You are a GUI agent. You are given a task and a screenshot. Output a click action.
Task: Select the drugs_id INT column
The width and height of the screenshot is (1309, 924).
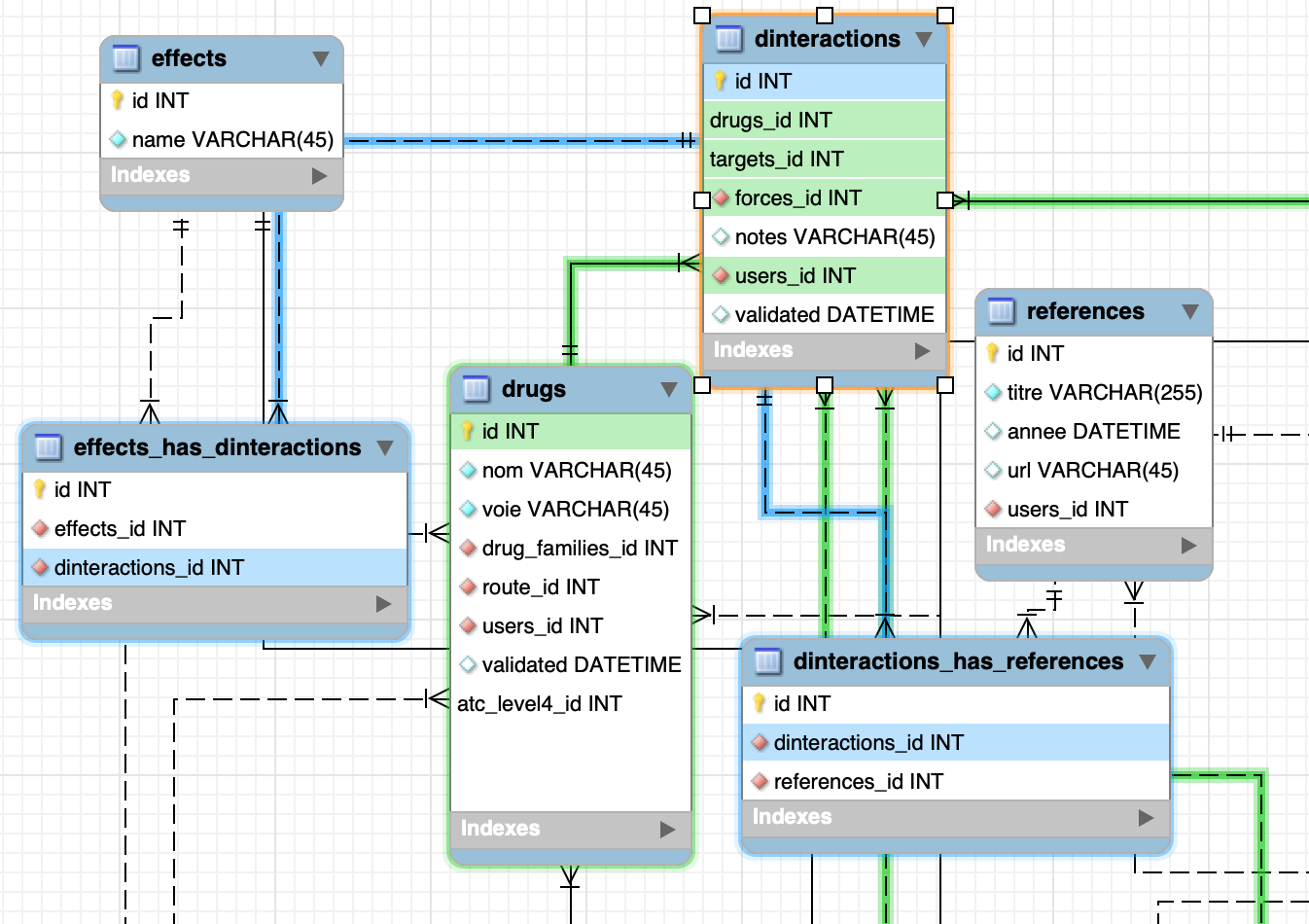click(x=825, y=120)
